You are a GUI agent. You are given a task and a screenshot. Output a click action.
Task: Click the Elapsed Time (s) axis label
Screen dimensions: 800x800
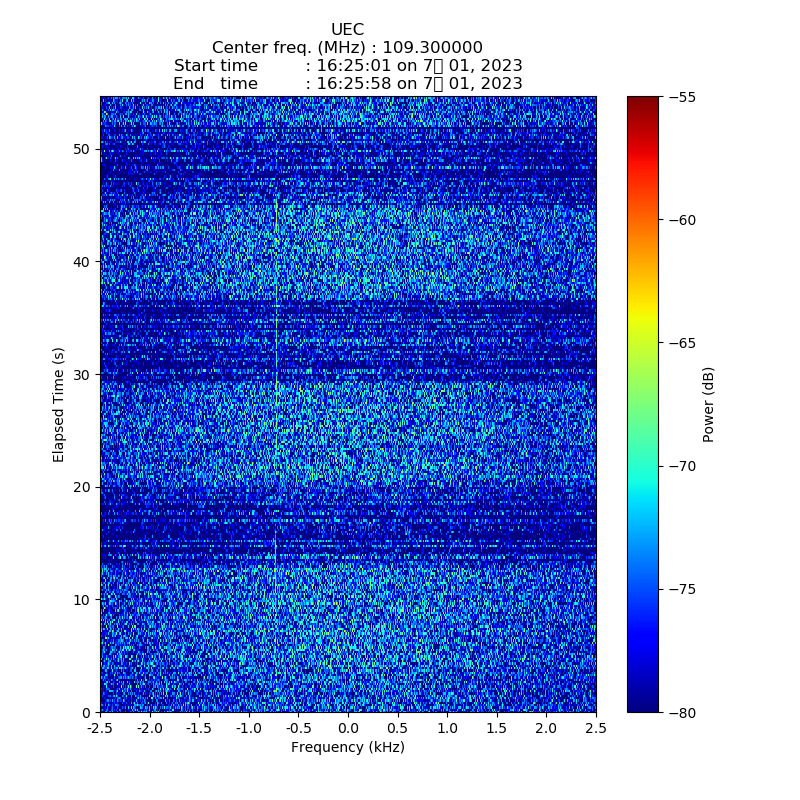(59, 404)
